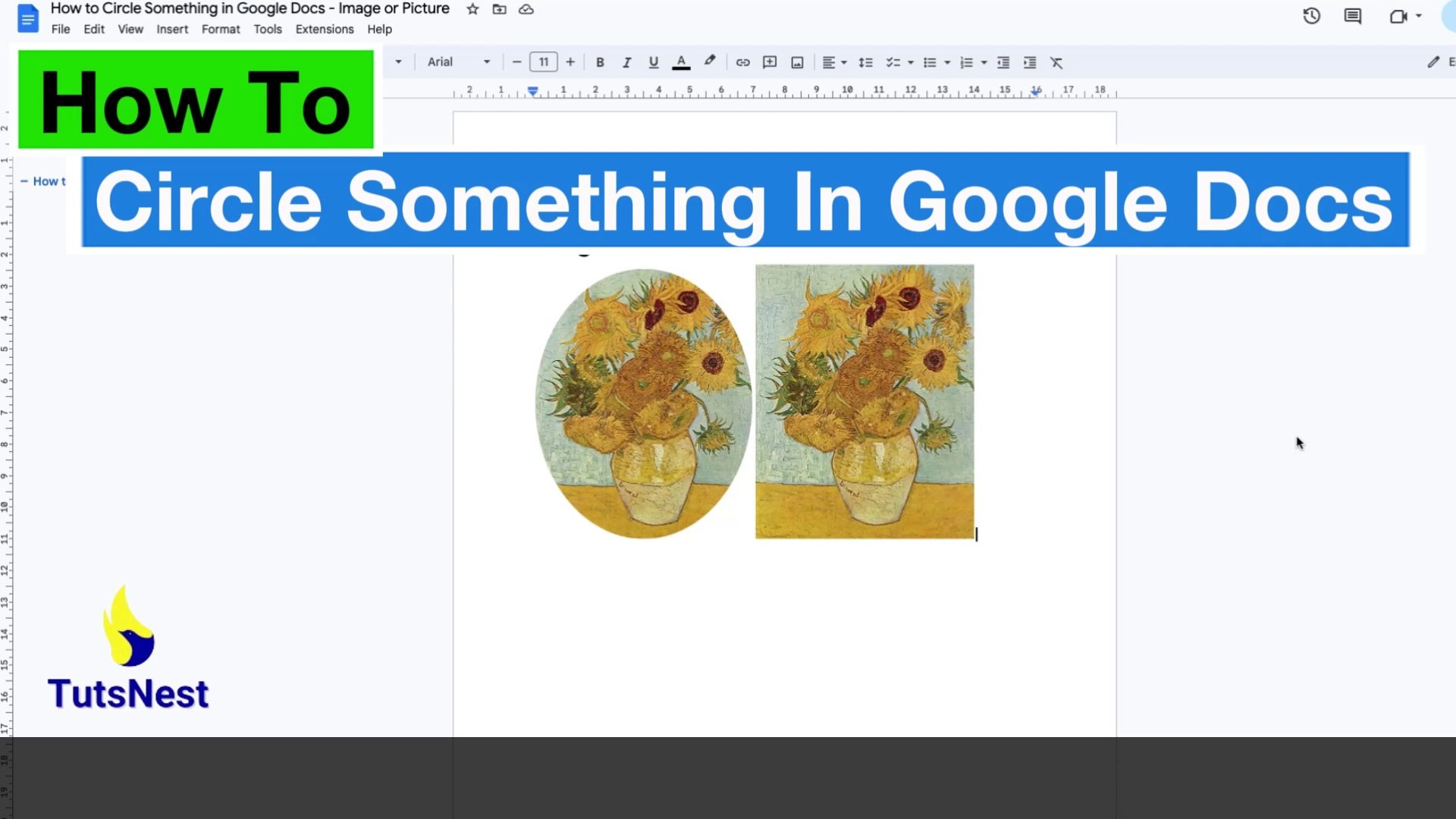Toggle underline formatting
Image resolution: width=1456 pixels, height=819 pixels.
(x=653, y=62)
